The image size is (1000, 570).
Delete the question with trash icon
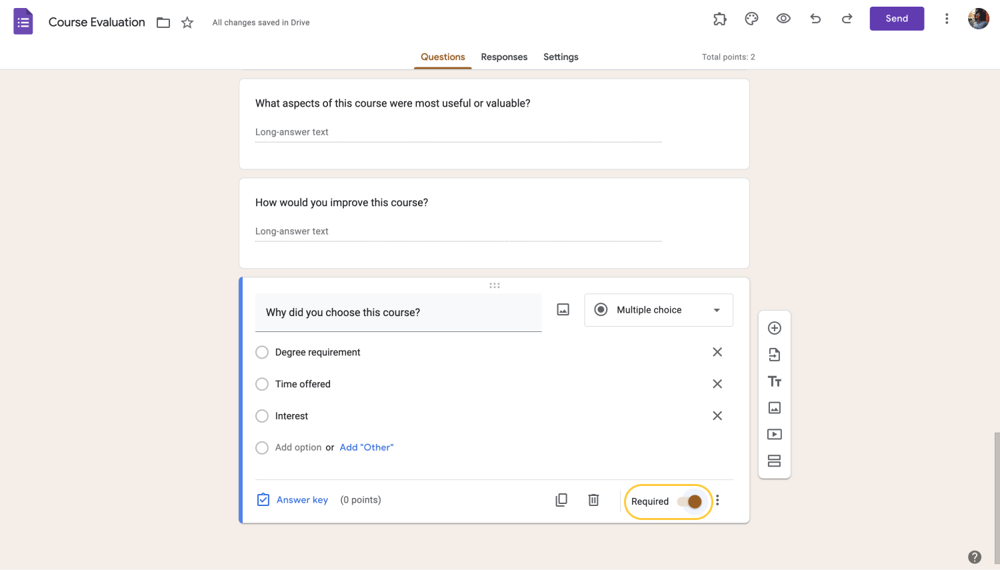click(593, 500)
